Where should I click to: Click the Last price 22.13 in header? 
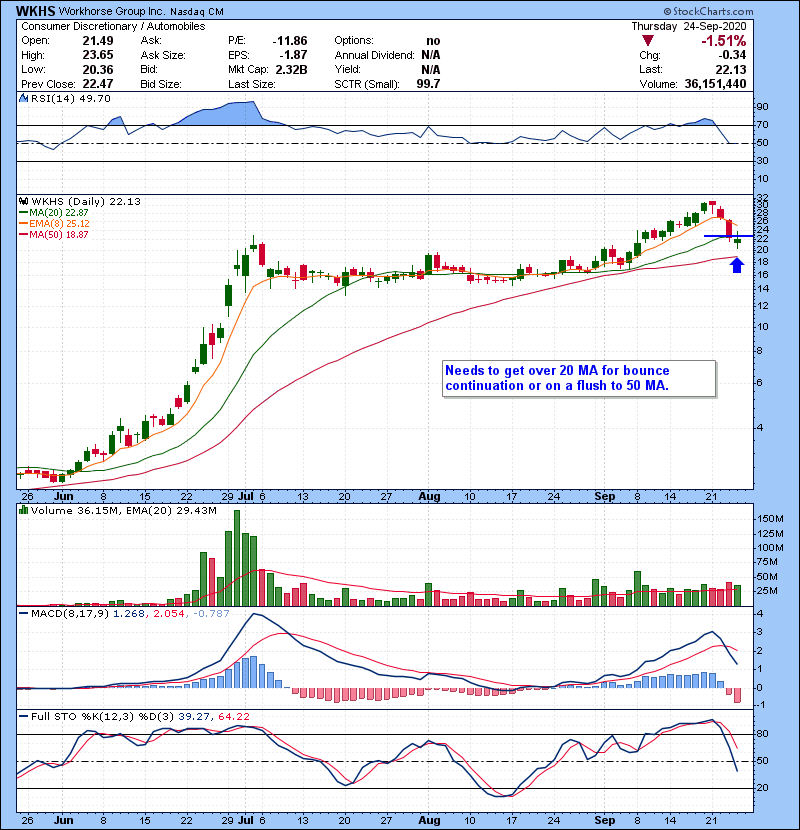pyautogui.click(x=731, y=69)
